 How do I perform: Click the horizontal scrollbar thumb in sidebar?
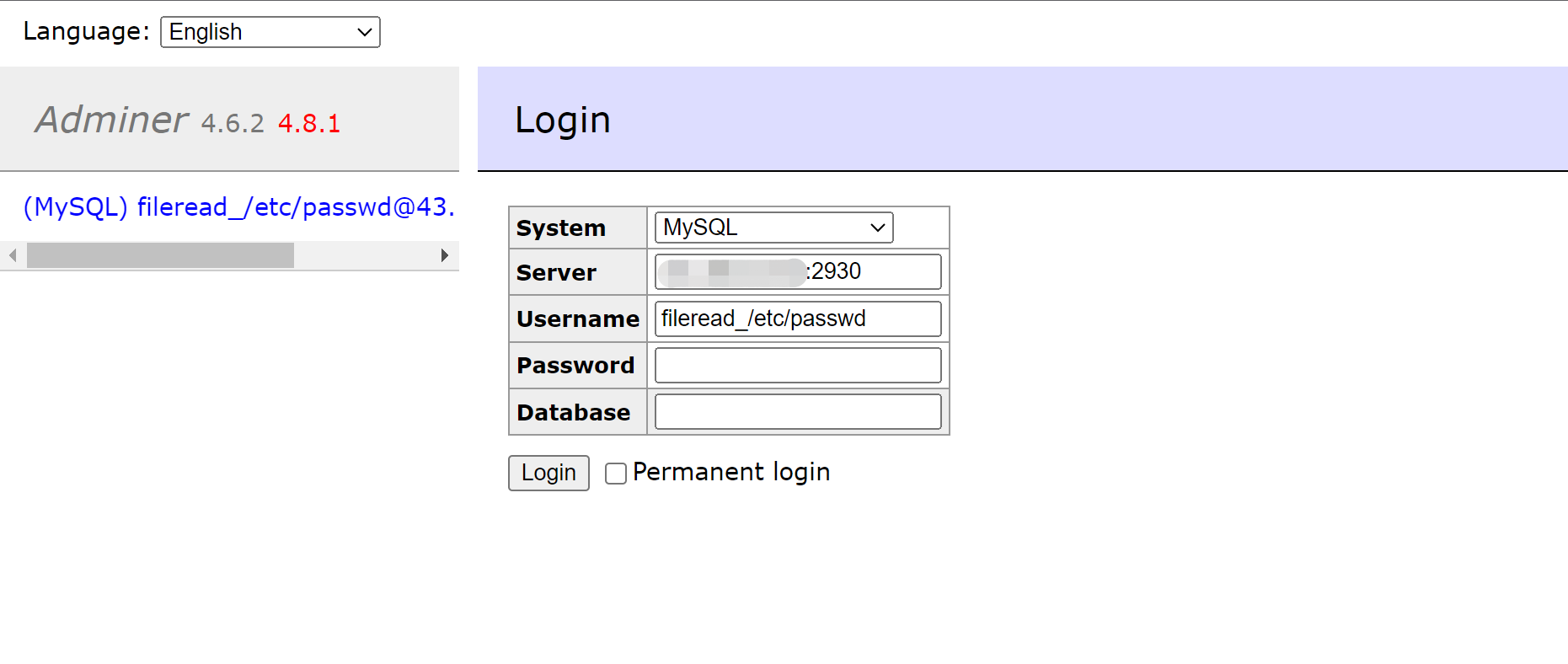pyautogui.click(x=160, y=255)
